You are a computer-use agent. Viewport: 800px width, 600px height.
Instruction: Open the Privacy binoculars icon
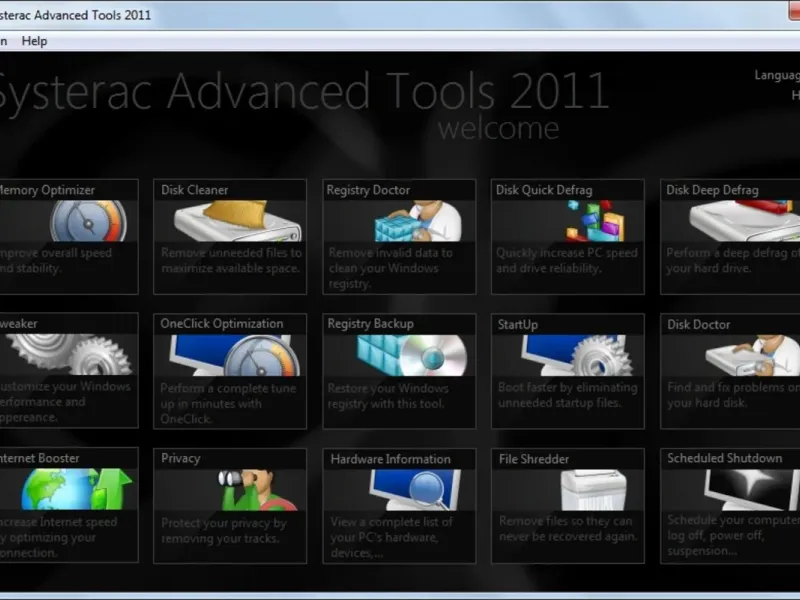[259, 490]
